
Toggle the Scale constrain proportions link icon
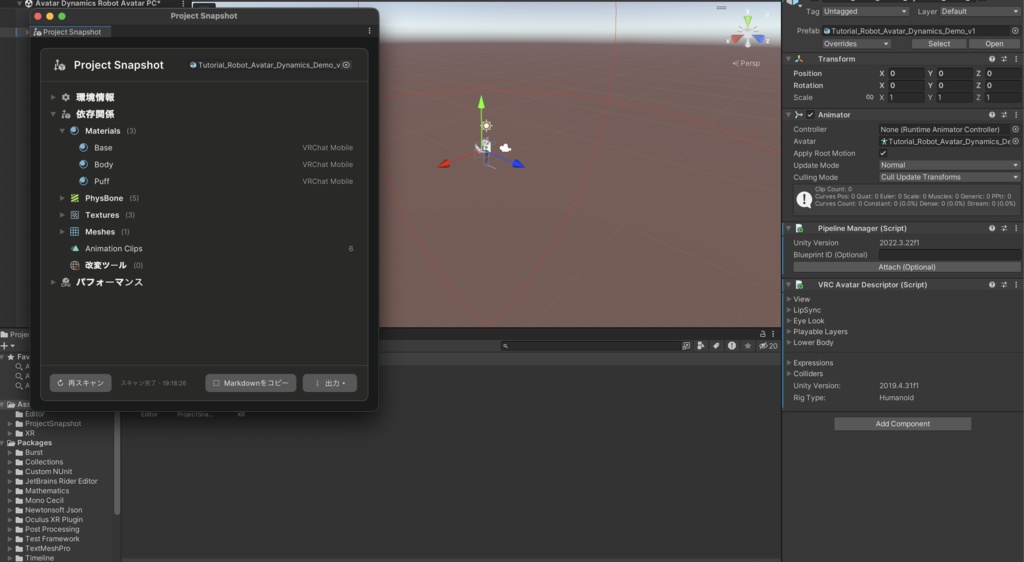click(869, 98)
